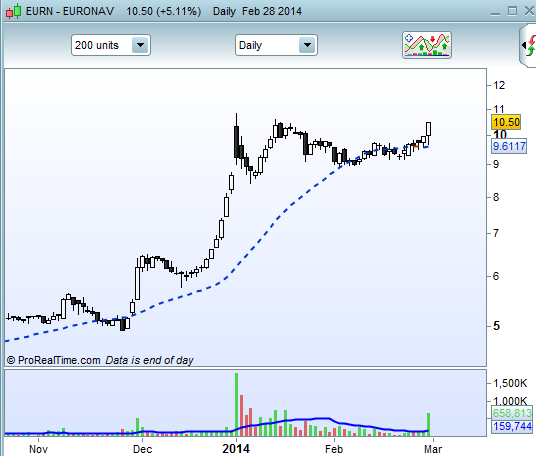This screenshot has height=456, width=536.
Task: Click the tallest green volume bar in January
Action: coord(236,404)
